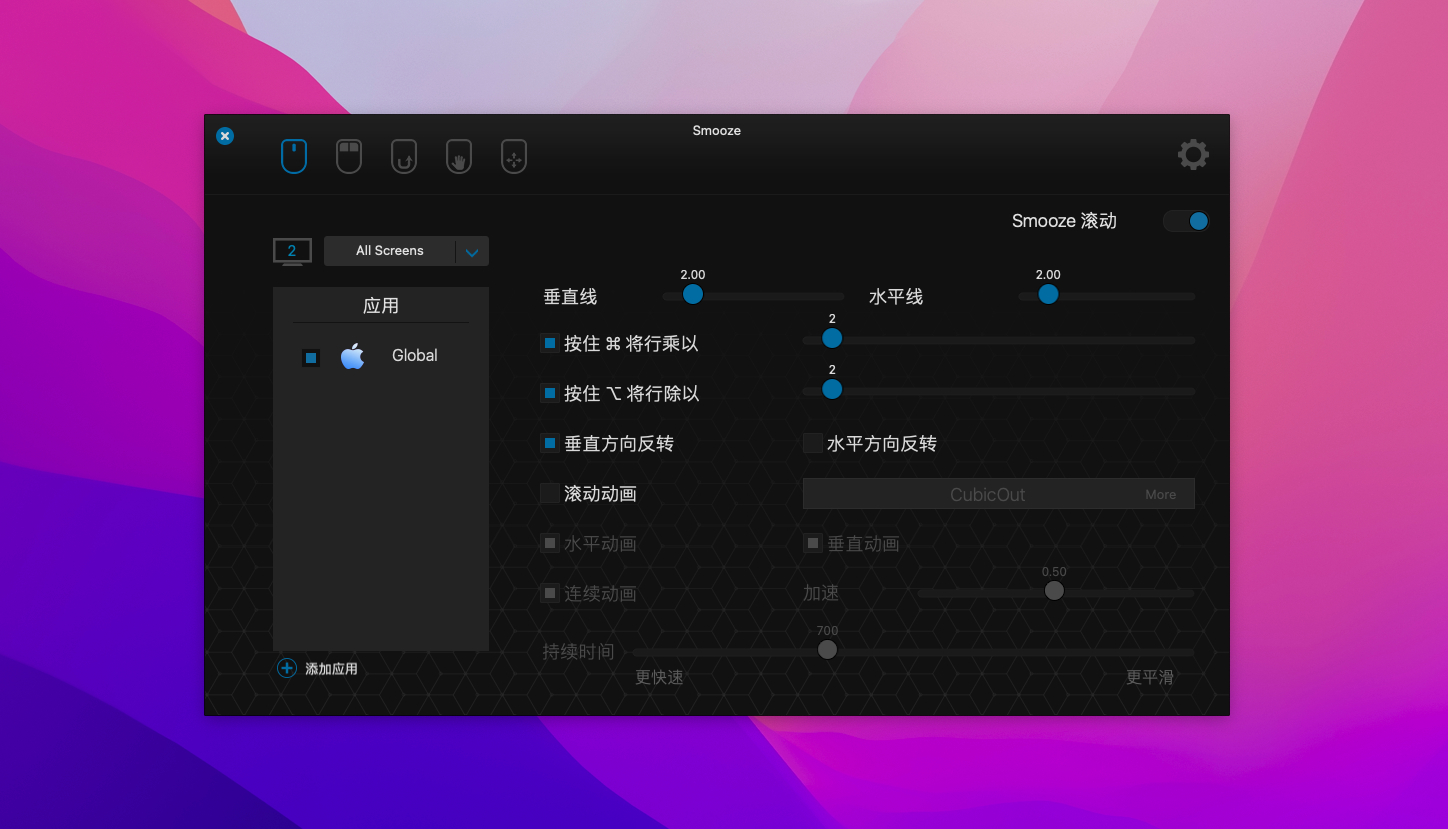Viewport: 1448px width, 829px height.
Task: Uncheck the 垂直方向反转 checkbox
Action: click(x=550, y=443)
